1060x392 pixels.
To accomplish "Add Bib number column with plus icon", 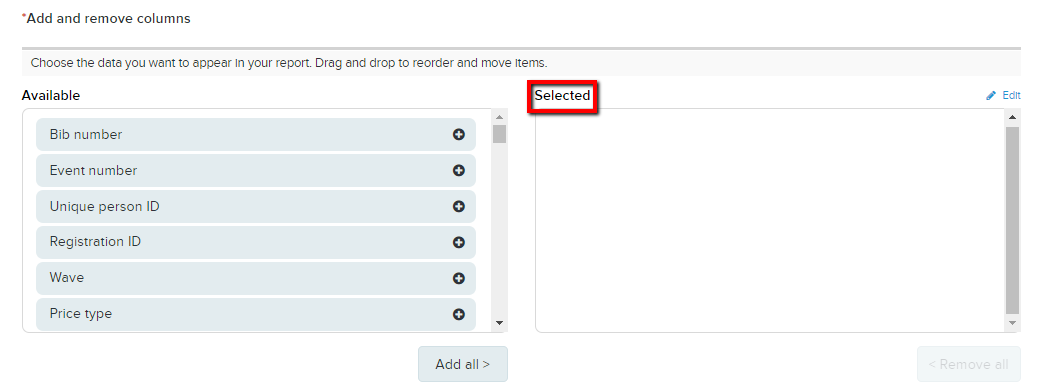I will (458, 134).
